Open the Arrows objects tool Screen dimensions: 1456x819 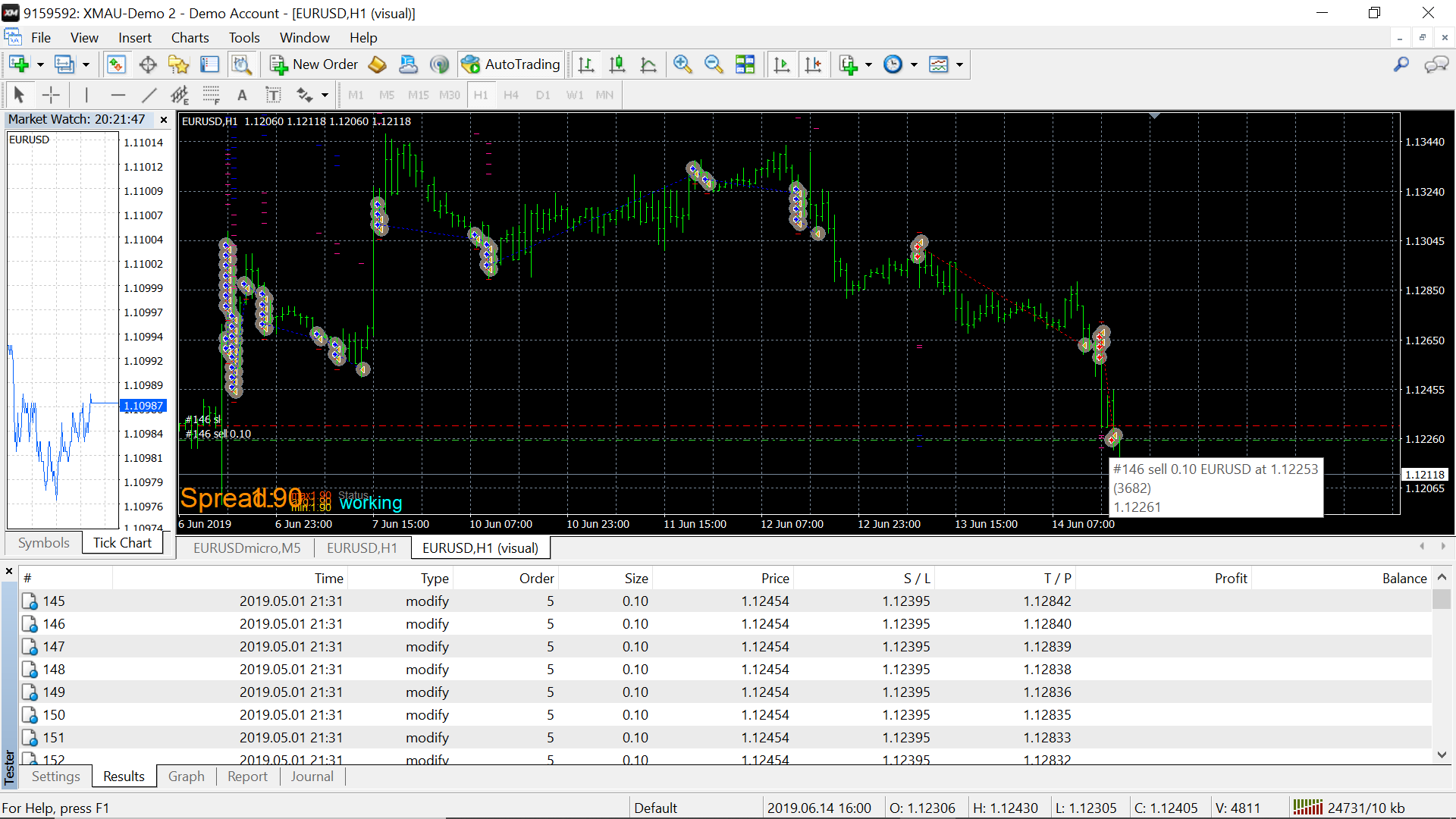point(305,95)
